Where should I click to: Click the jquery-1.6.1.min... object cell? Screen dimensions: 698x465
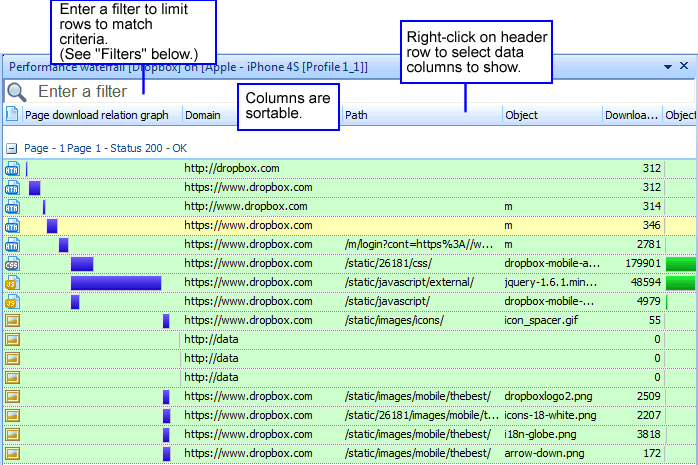(551, 282)
